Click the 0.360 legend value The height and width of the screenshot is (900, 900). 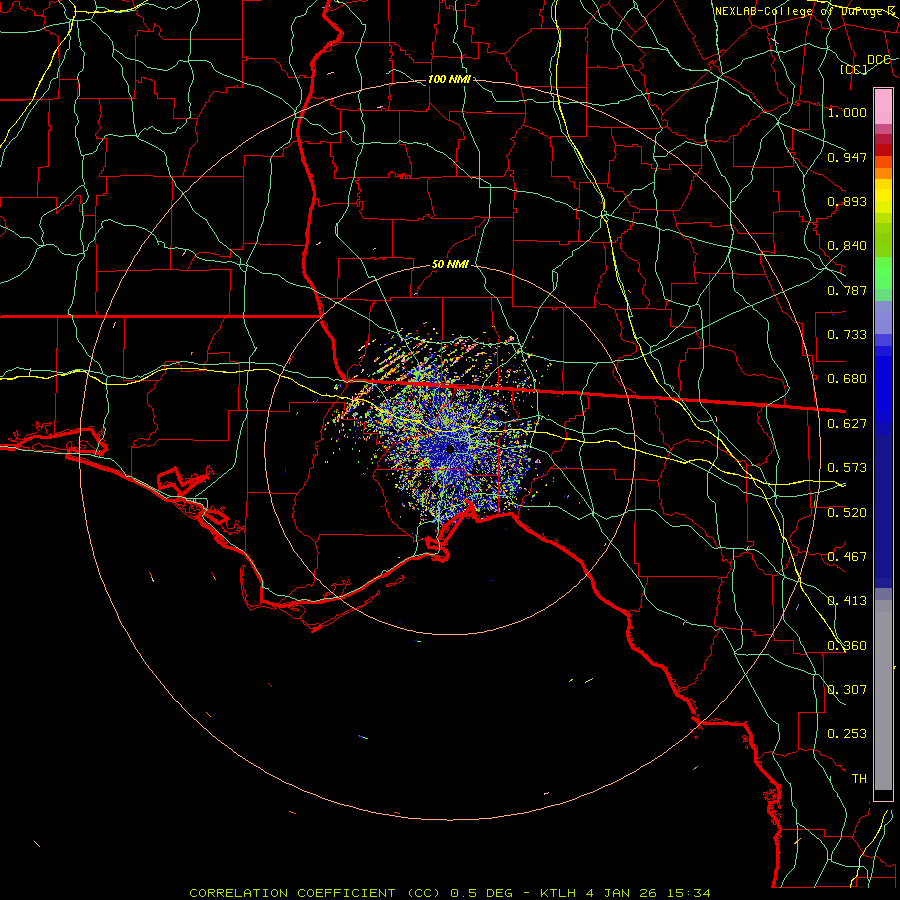(847, 646)
